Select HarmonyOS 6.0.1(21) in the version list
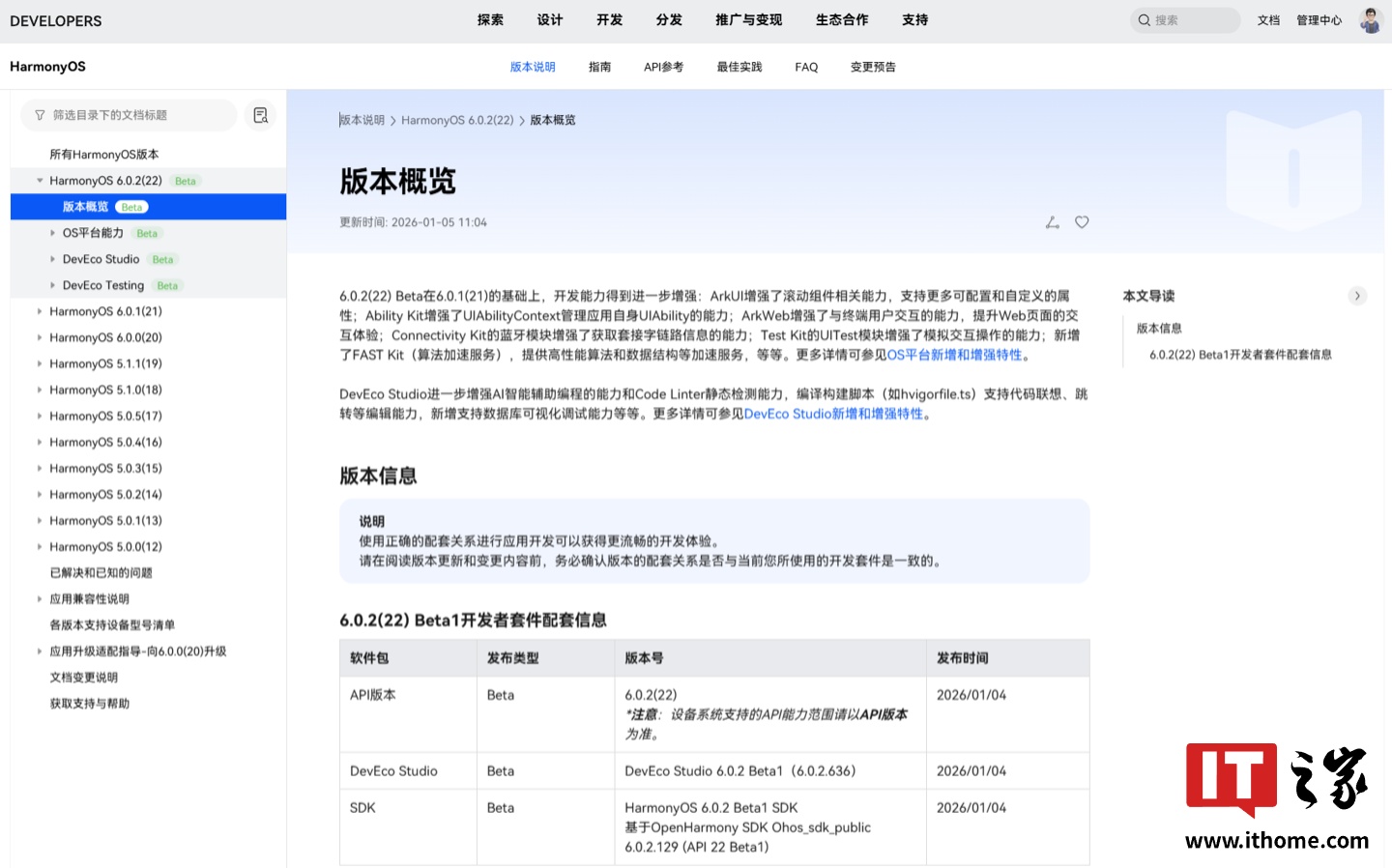 point(104,310)
